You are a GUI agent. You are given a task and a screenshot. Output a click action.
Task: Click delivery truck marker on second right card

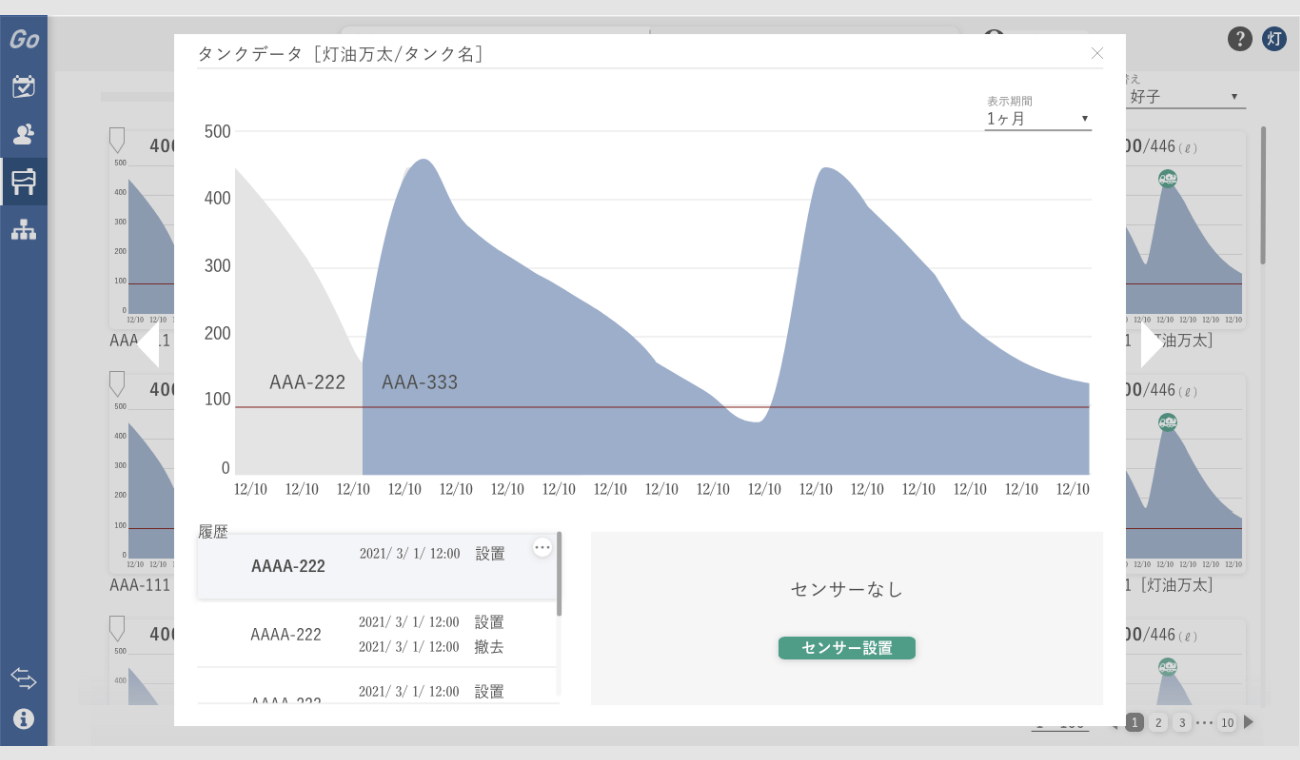point(1168,422)
